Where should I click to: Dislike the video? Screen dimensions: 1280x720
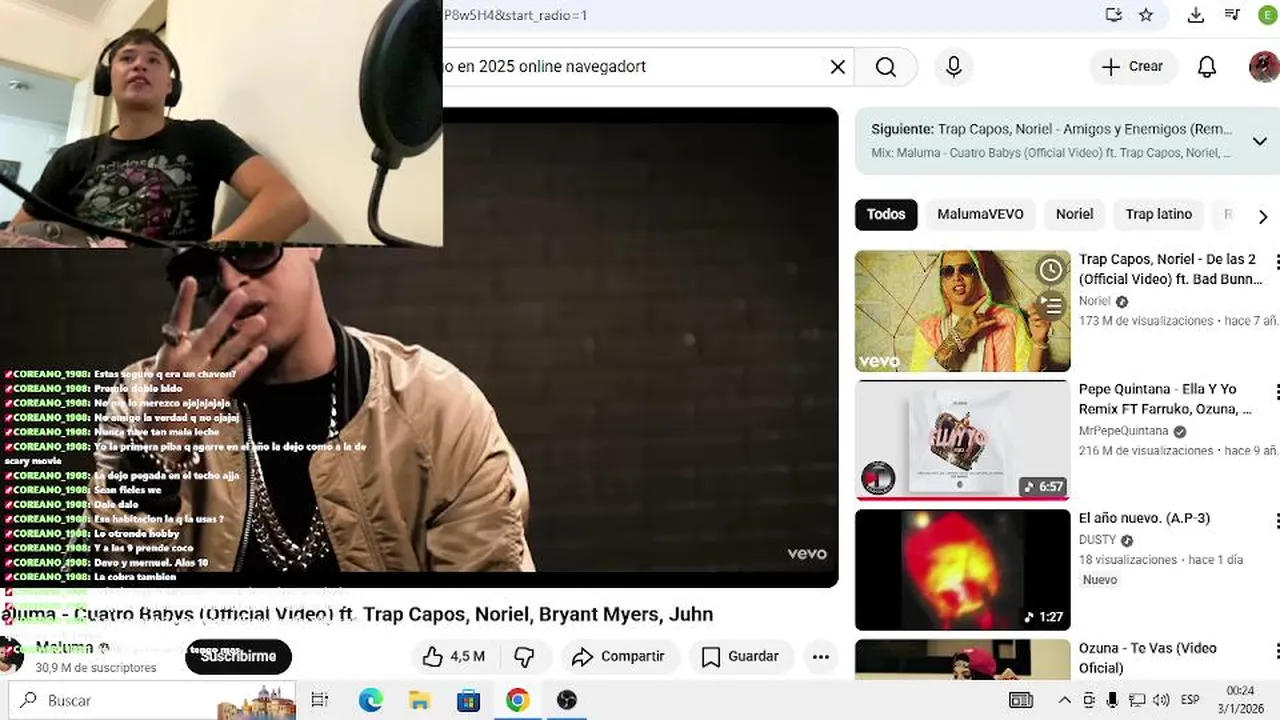coord(524,656)
